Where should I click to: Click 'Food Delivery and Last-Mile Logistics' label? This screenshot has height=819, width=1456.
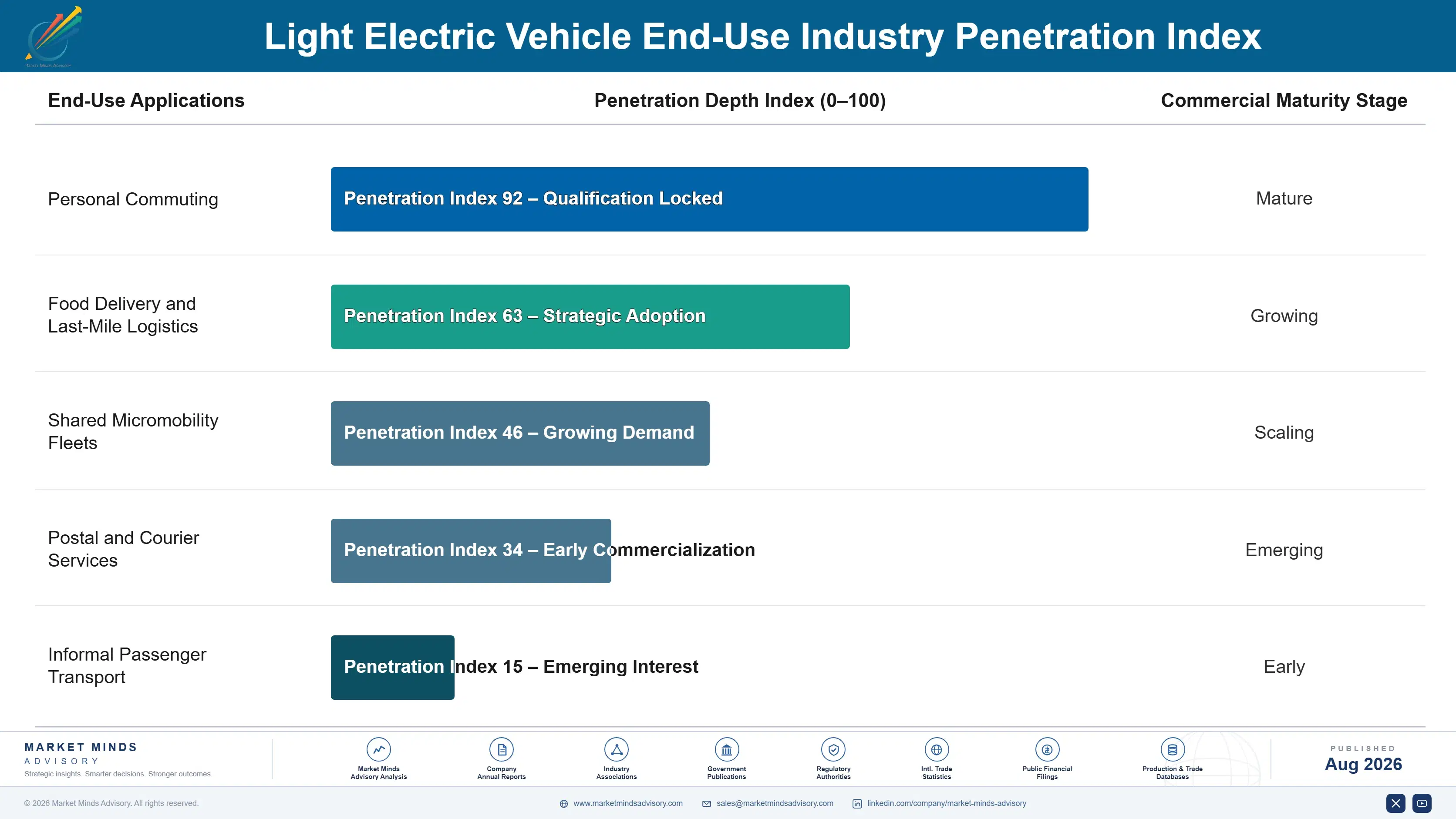[x=123, y=315]
